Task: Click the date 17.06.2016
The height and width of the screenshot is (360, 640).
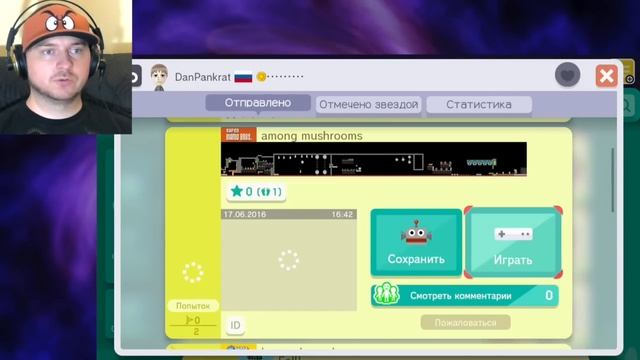Action: (244, 214)
